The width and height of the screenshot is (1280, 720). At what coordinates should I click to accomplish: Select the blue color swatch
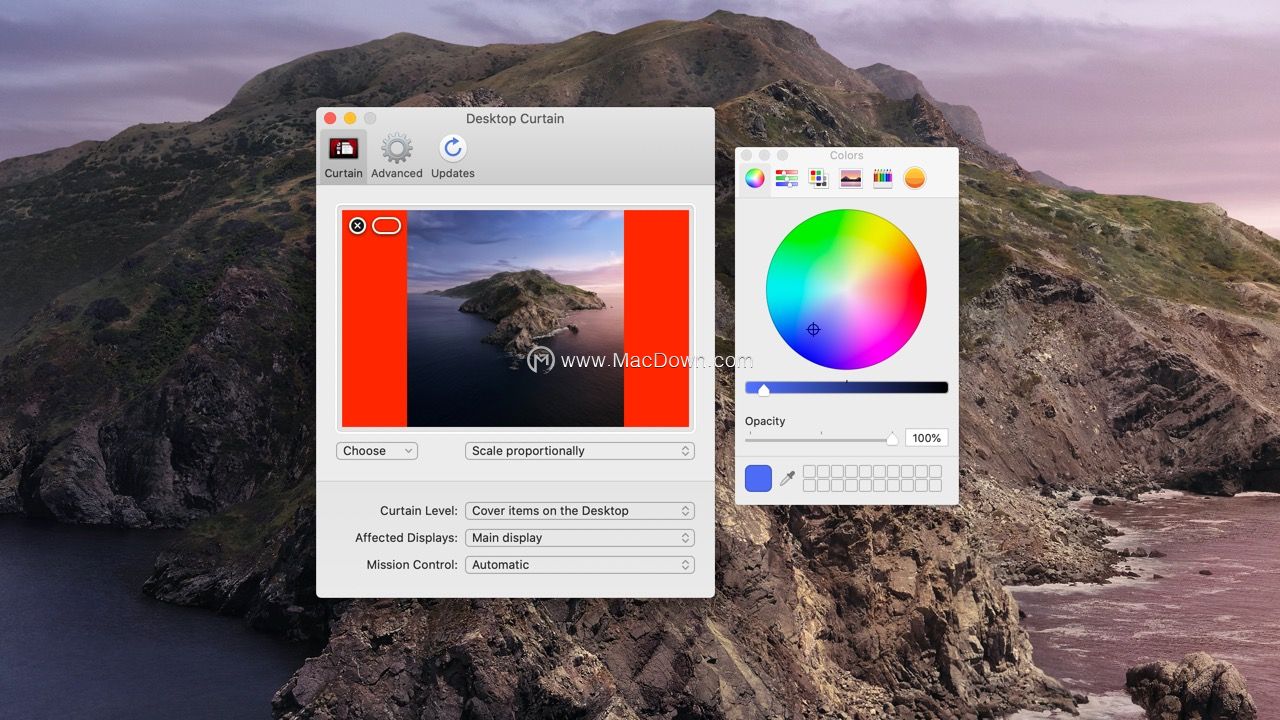coord(757,478)
